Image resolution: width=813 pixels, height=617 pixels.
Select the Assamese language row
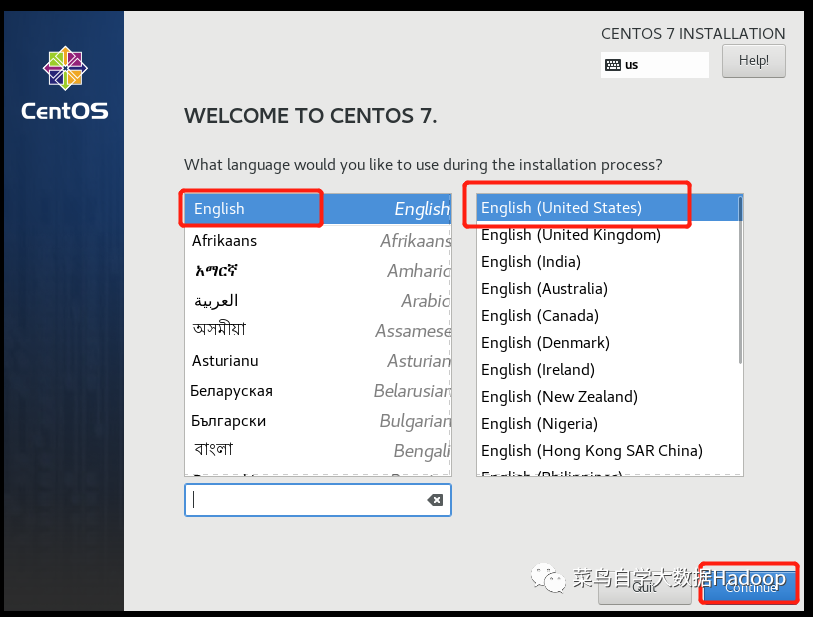tap(318, 330)
